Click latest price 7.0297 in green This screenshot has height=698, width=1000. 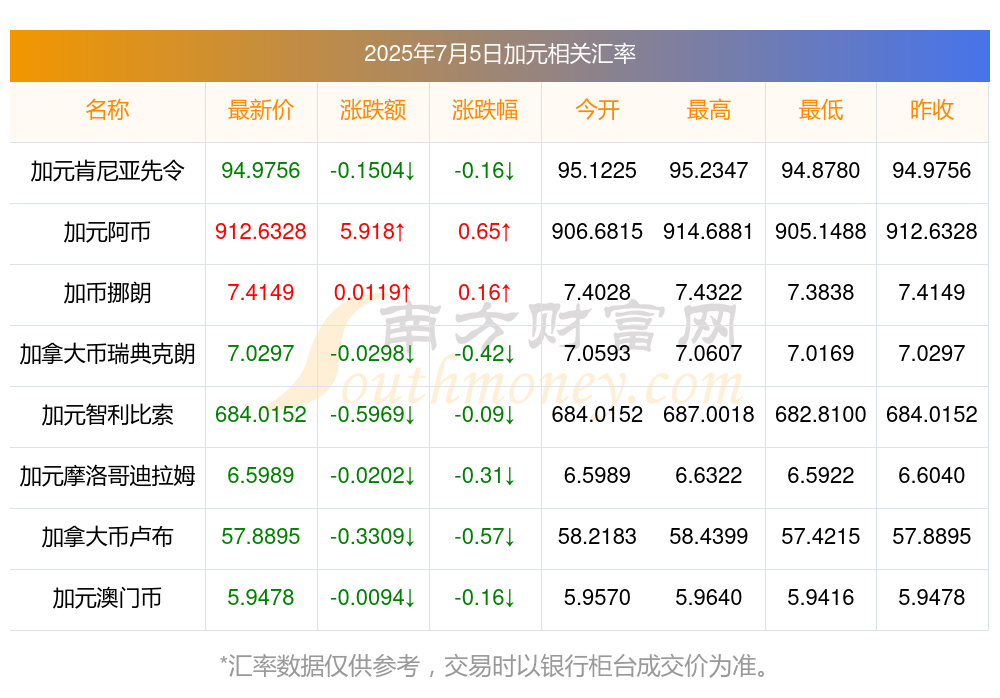click(x=260, y=353)
